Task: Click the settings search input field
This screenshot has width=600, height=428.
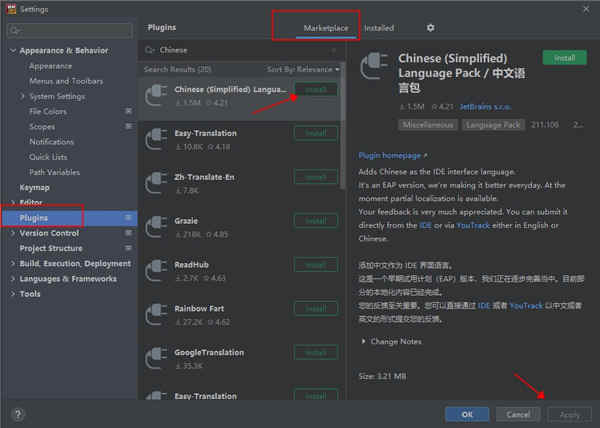Action: [70, 30]
